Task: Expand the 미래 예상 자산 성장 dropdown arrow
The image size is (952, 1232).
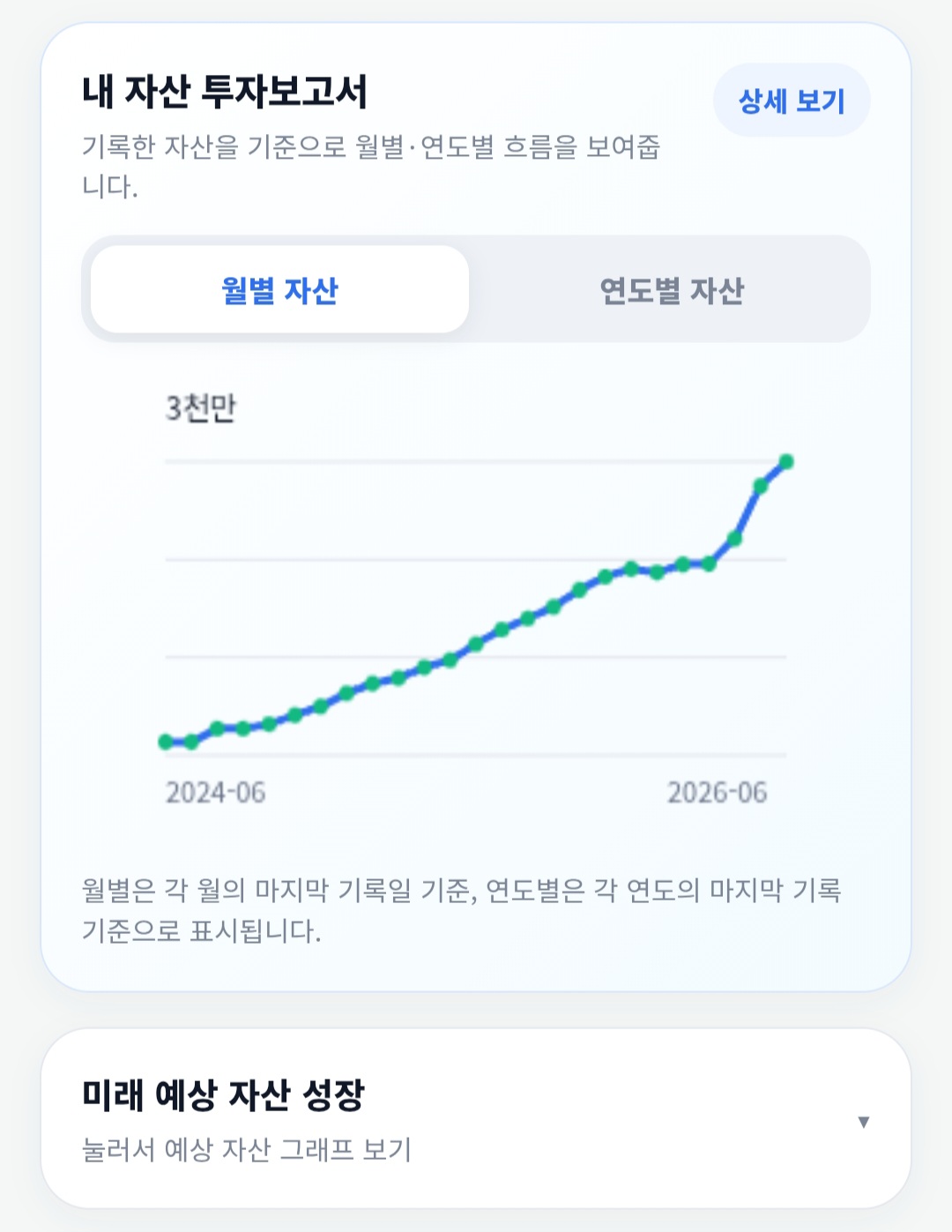Action: (864, 1122)
